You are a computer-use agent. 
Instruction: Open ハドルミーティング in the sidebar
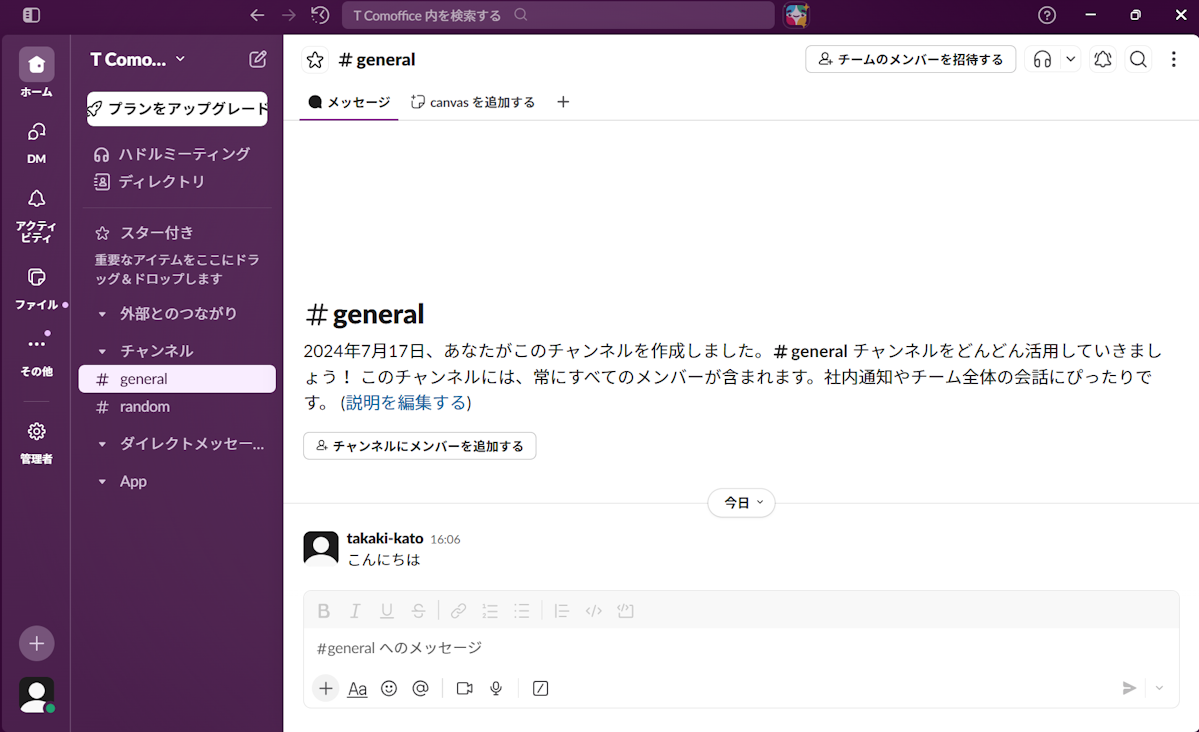[x=177, y=154]
